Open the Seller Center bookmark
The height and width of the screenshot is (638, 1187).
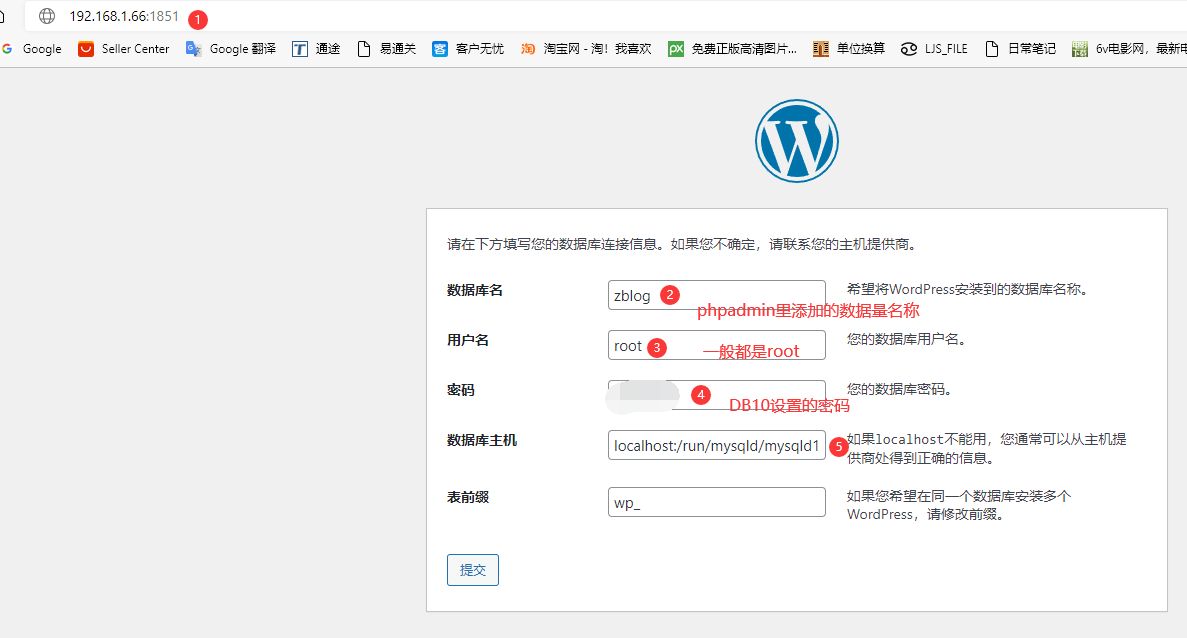click(x=124, y=48)
